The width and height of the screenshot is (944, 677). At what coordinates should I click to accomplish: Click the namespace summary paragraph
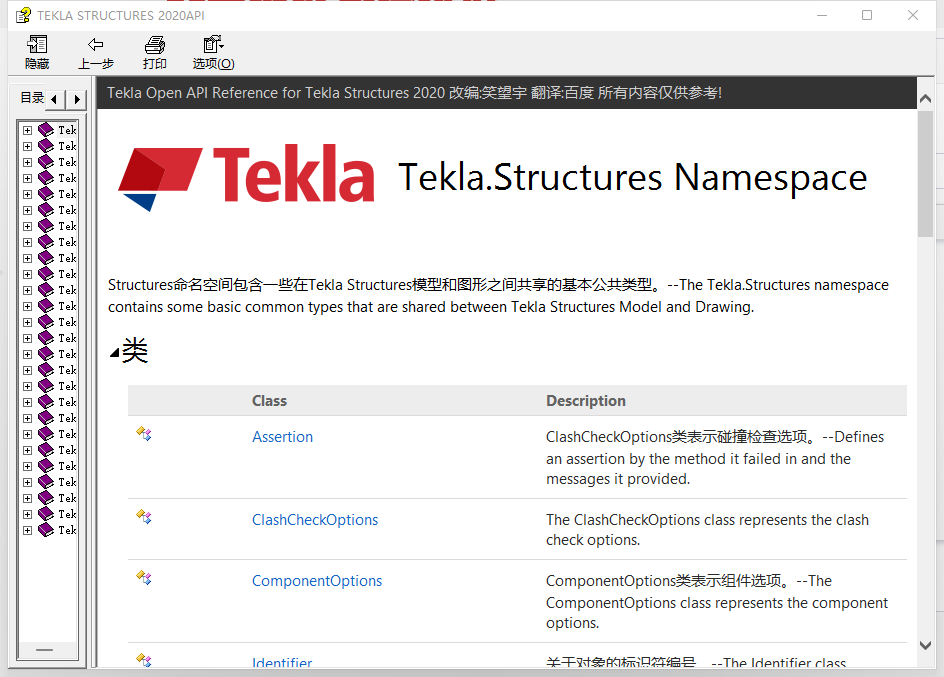coord(498,295)
